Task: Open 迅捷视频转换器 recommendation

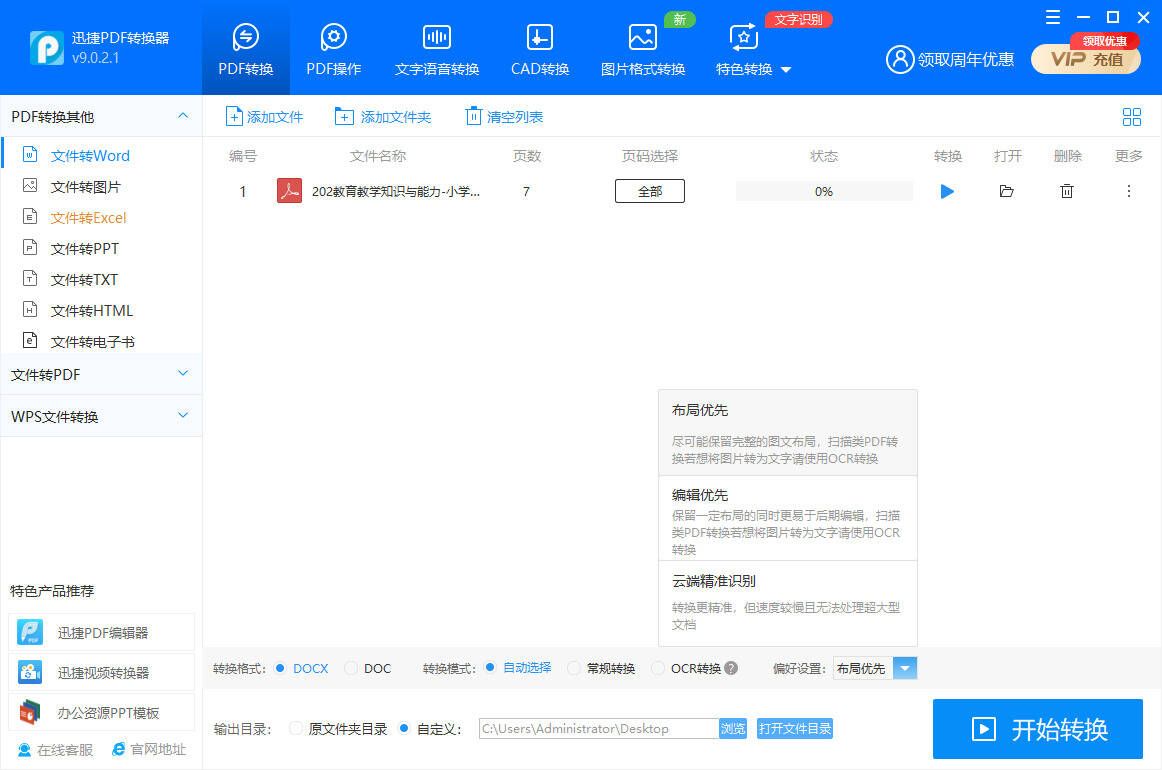Action: tap(102, 672)
